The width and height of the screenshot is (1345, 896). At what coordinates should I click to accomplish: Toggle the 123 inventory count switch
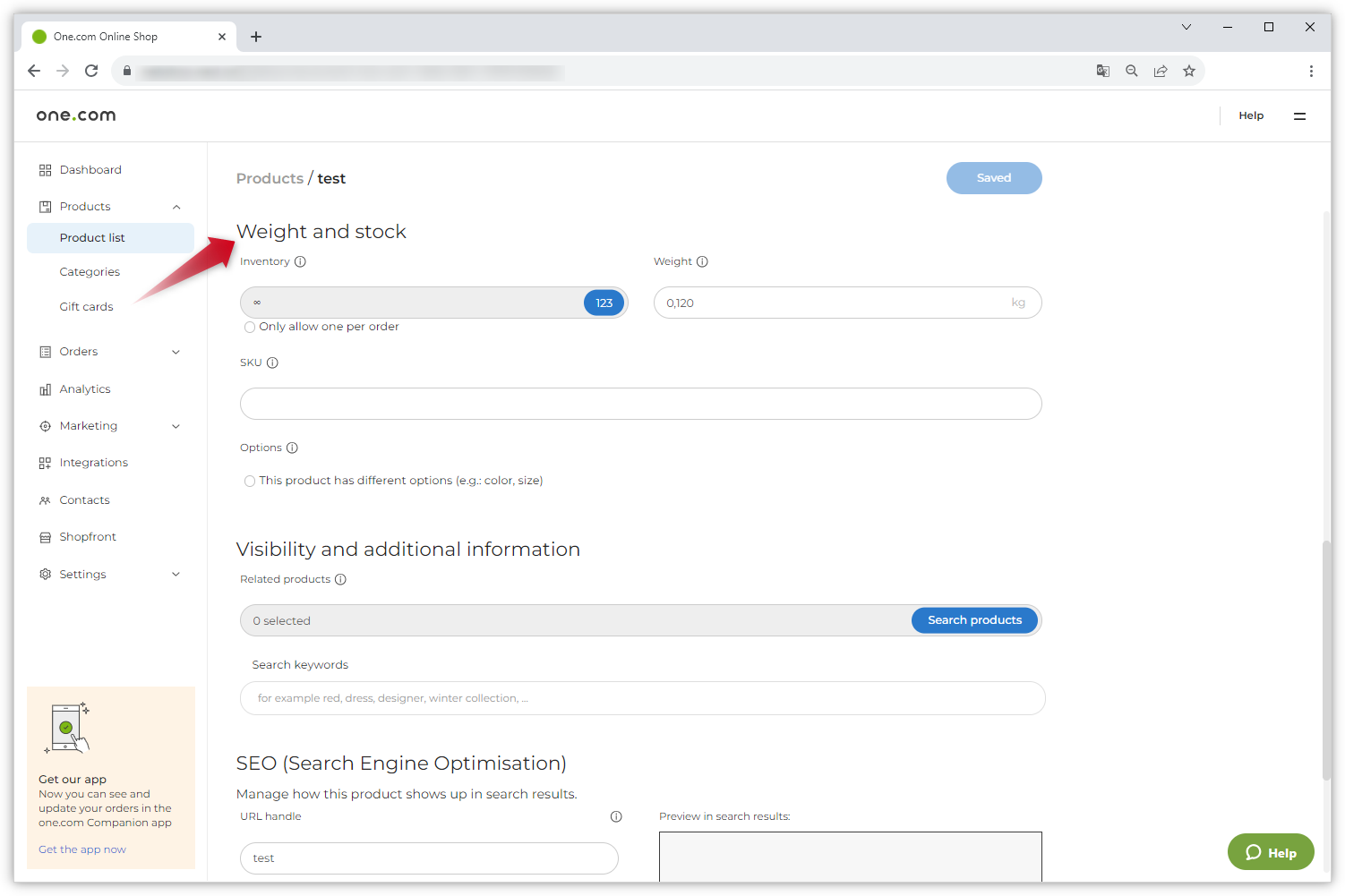tap(604, 303)
